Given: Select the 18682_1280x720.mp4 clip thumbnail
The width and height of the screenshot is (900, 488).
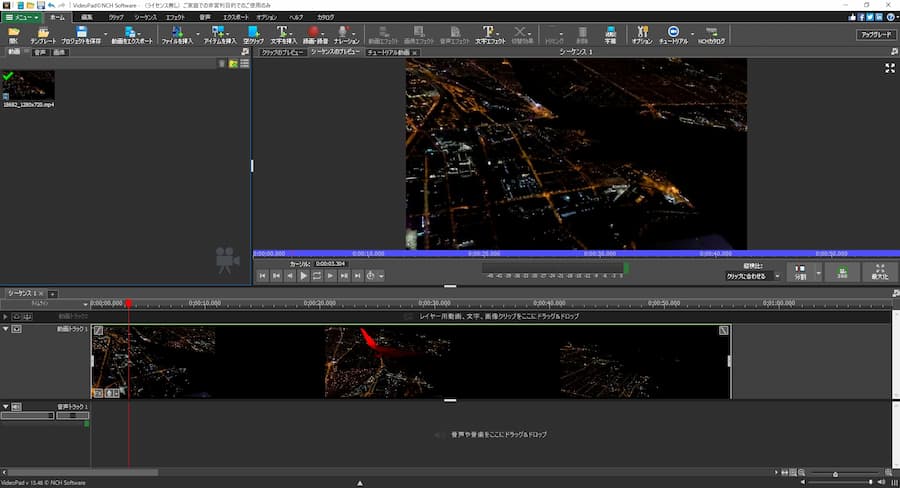Looking at the screenshot, I should (29, 85).
